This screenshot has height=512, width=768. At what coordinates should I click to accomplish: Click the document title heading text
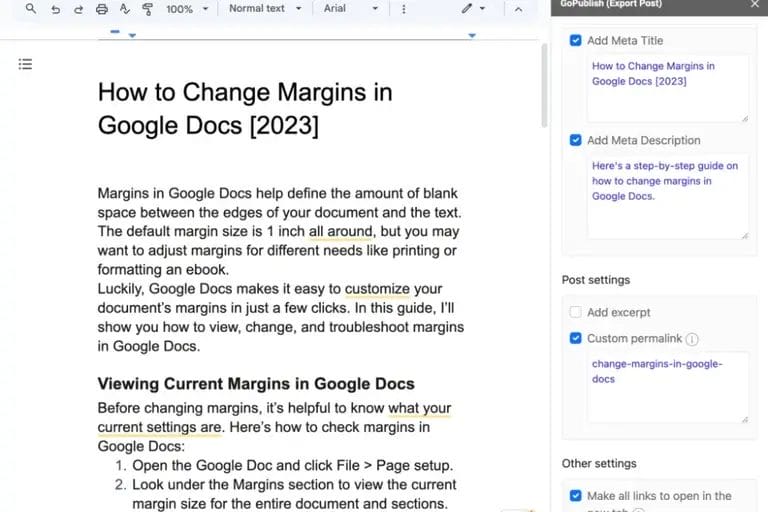(x=245, y=109)
